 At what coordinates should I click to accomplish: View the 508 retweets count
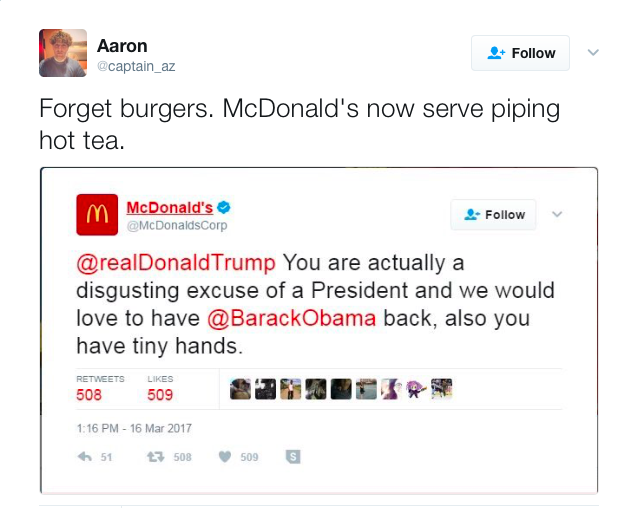(89, 395)
